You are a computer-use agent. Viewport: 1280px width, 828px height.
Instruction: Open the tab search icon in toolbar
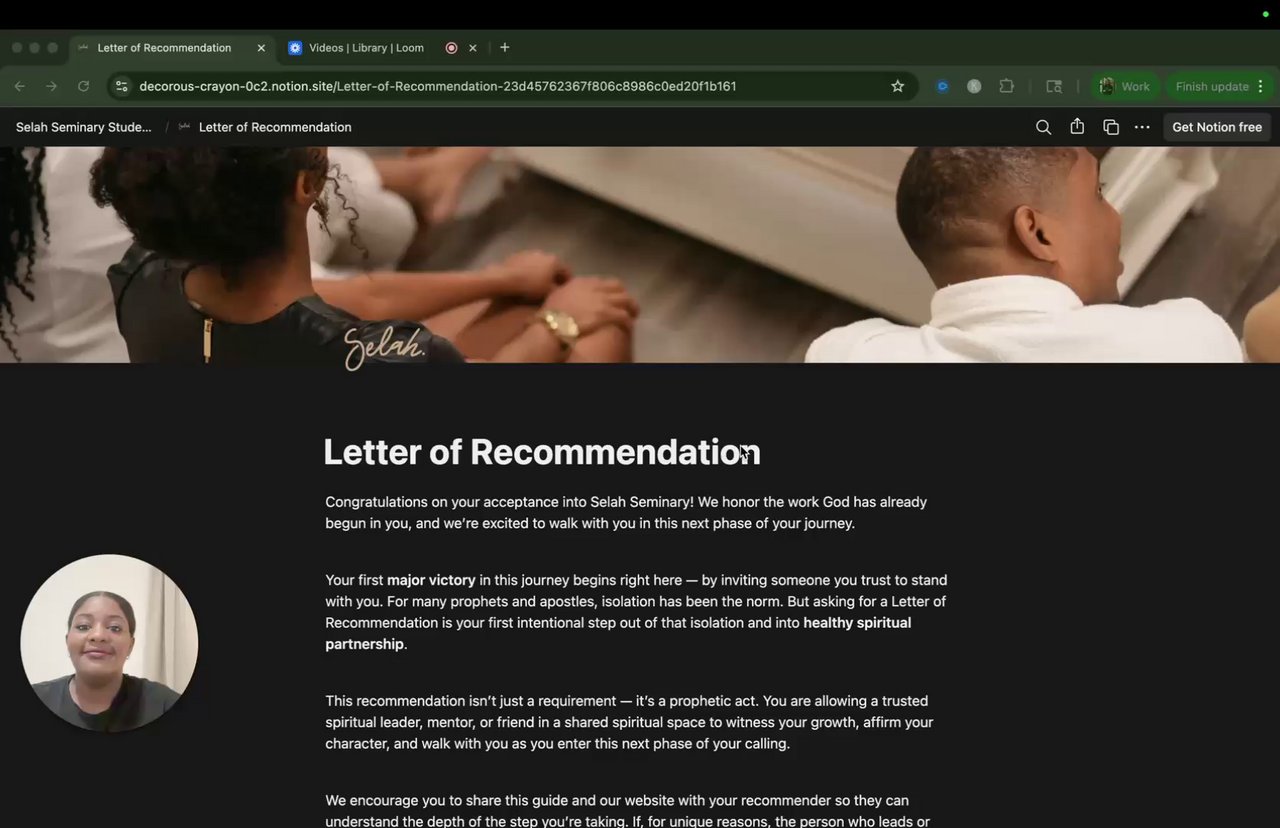point(1054,86)
